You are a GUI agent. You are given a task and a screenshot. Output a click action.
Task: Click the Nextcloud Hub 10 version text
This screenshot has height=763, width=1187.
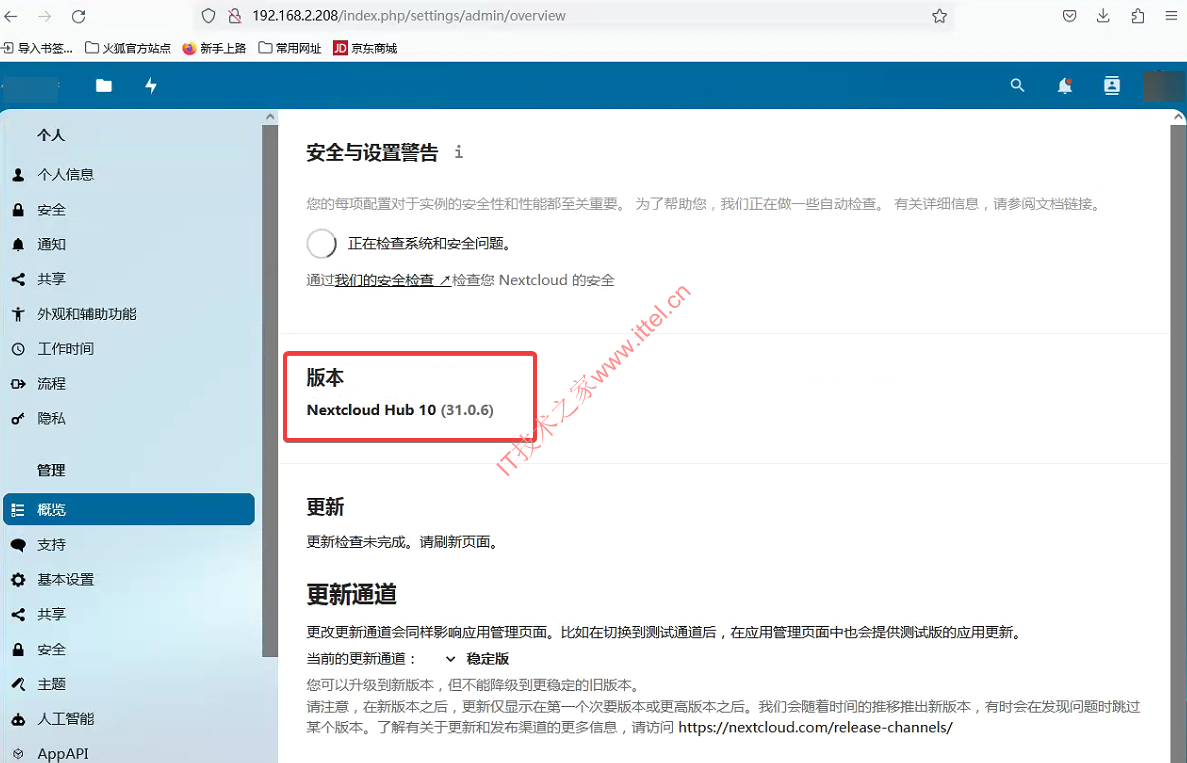point(400,410)
